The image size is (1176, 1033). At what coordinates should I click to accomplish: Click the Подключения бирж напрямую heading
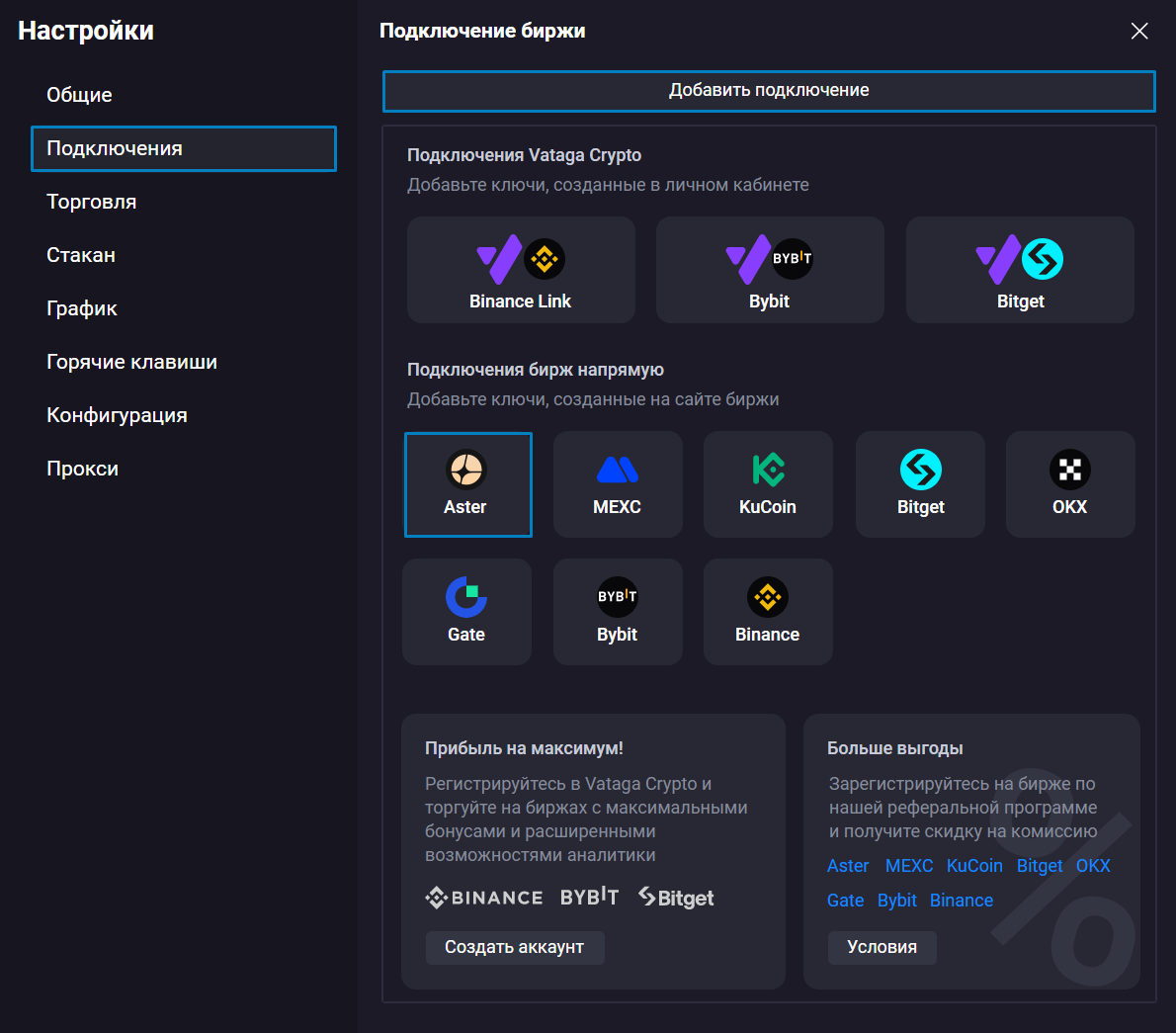(536, 370)
